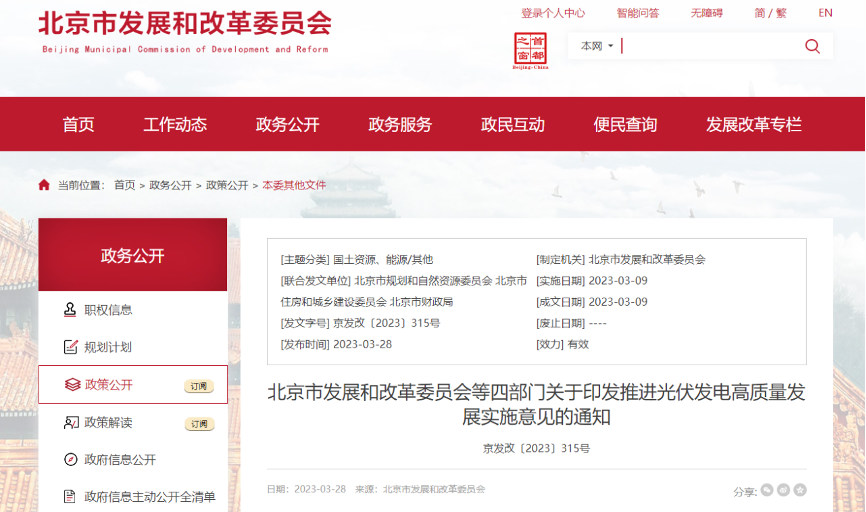
Task: Click 本委其他文件 in the breadcrumb
Action: point(294,185)
